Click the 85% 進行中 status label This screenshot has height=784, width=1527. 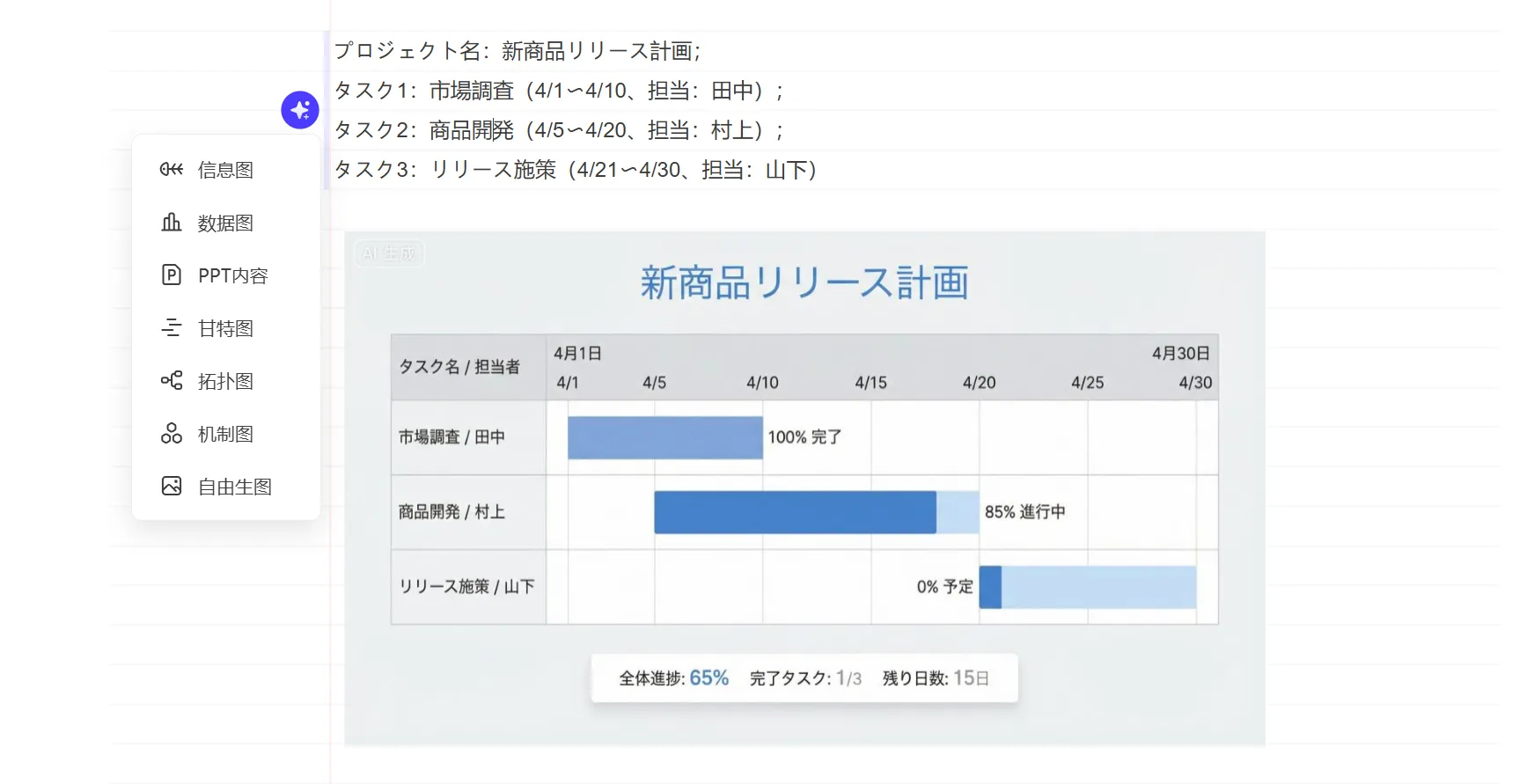(x=1024, y=512)
